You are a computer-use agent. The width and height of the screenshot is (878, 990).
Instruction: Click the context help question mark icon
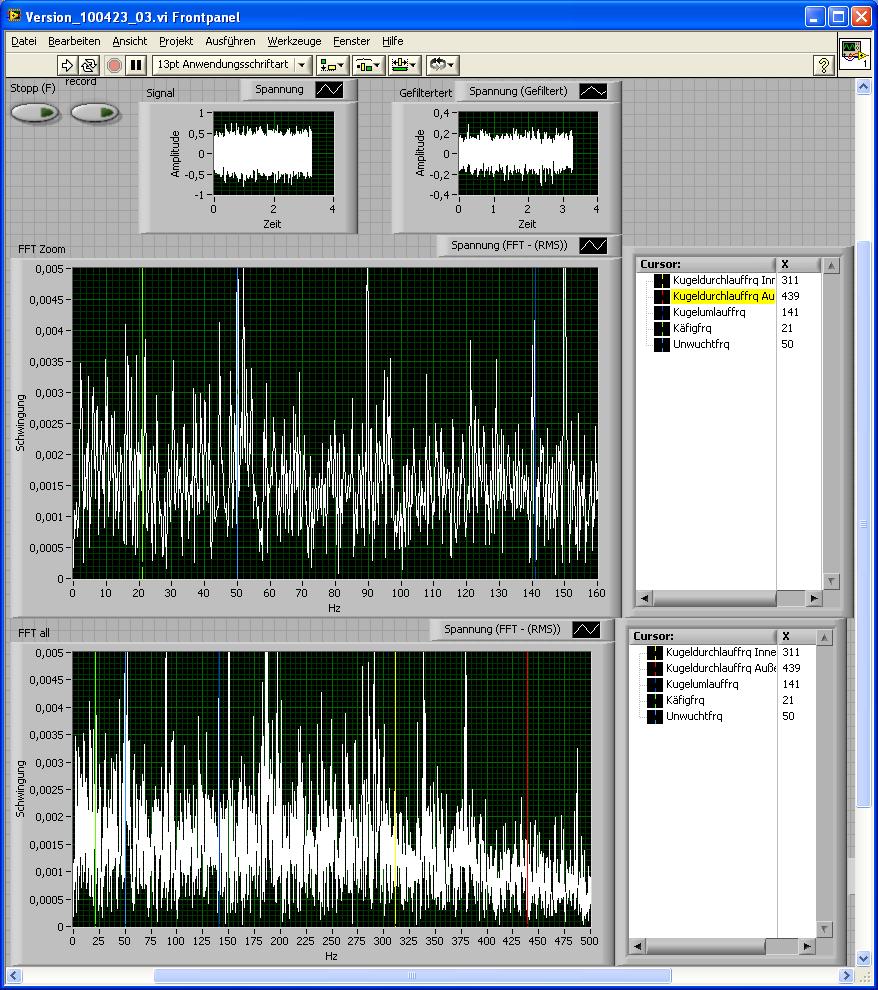pyautogui.click(x=823, y=65)
